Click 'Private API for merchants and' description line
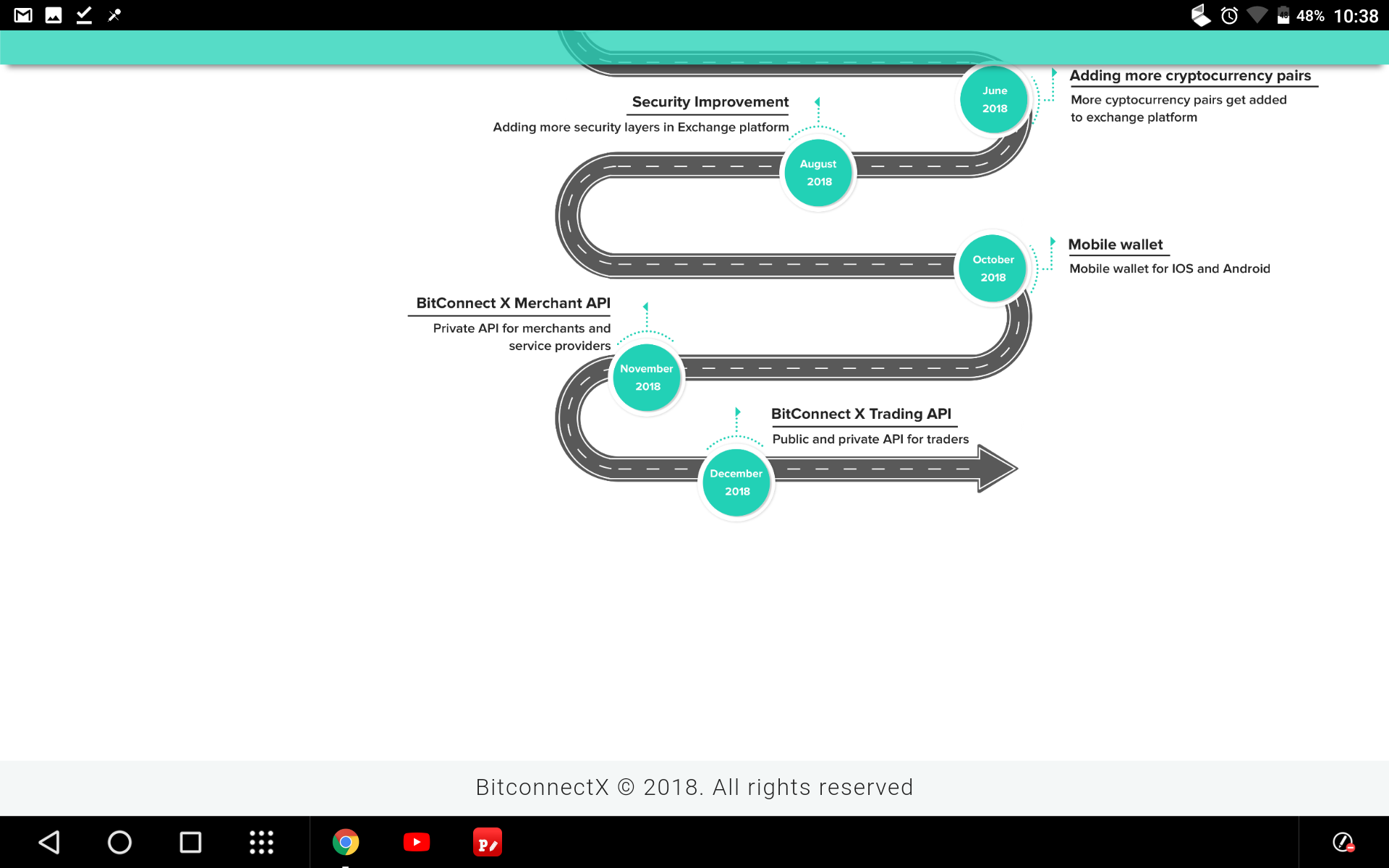This screenshot has width=1389, height=868. tap(522, 328)
